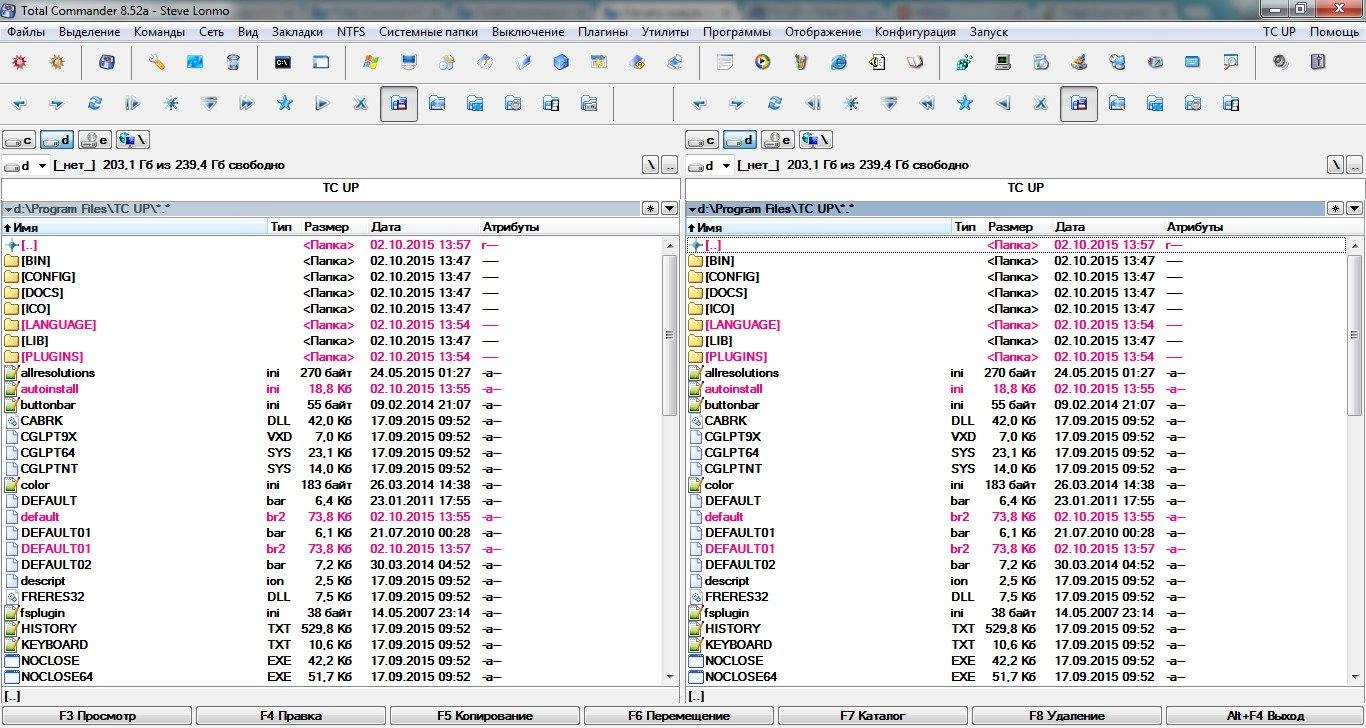Open the Конфигурация menu
The image size is (1366, 728).
click(915, 32)
